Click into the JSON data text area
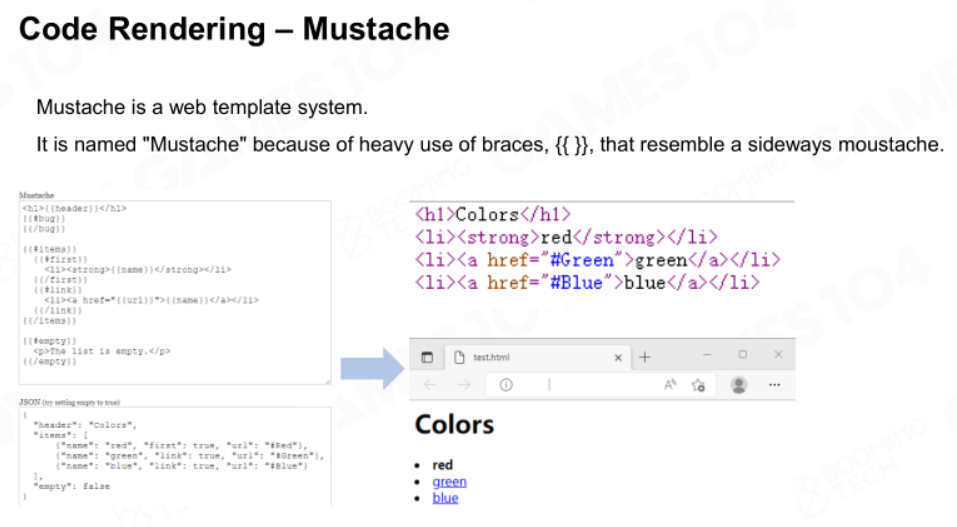 175,456
